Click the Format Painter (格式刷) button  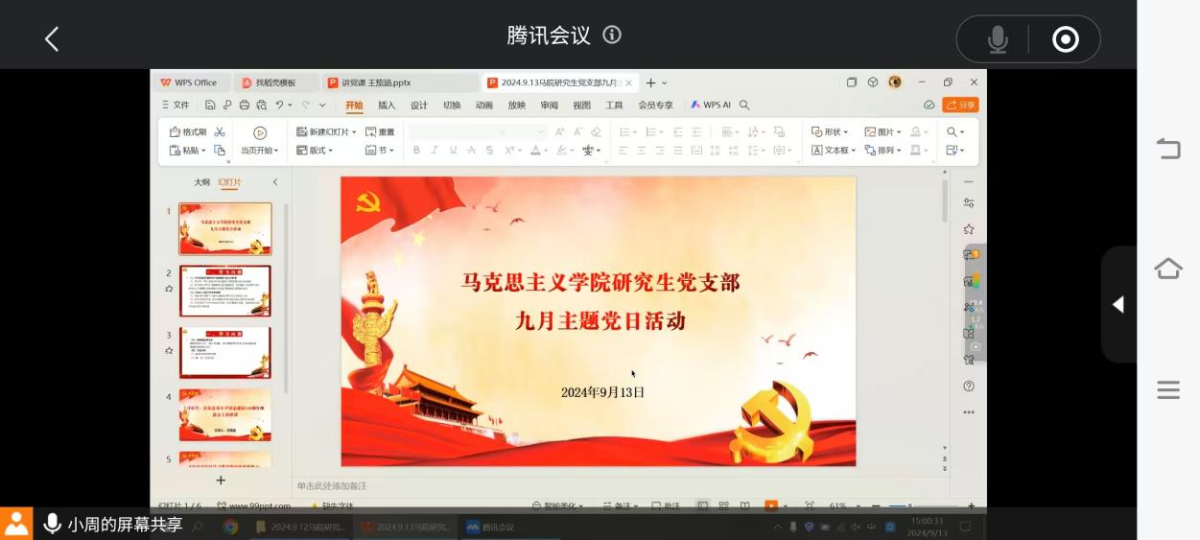(x=188, y=132)
